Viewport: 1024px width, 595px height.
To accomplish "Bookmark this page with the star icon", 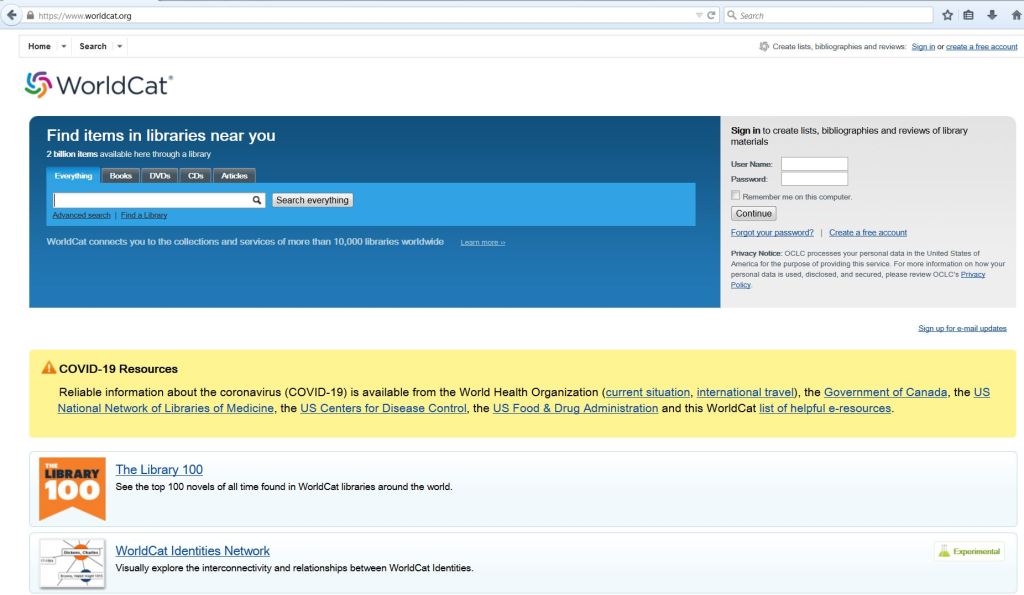I will (x=947, y=15).
